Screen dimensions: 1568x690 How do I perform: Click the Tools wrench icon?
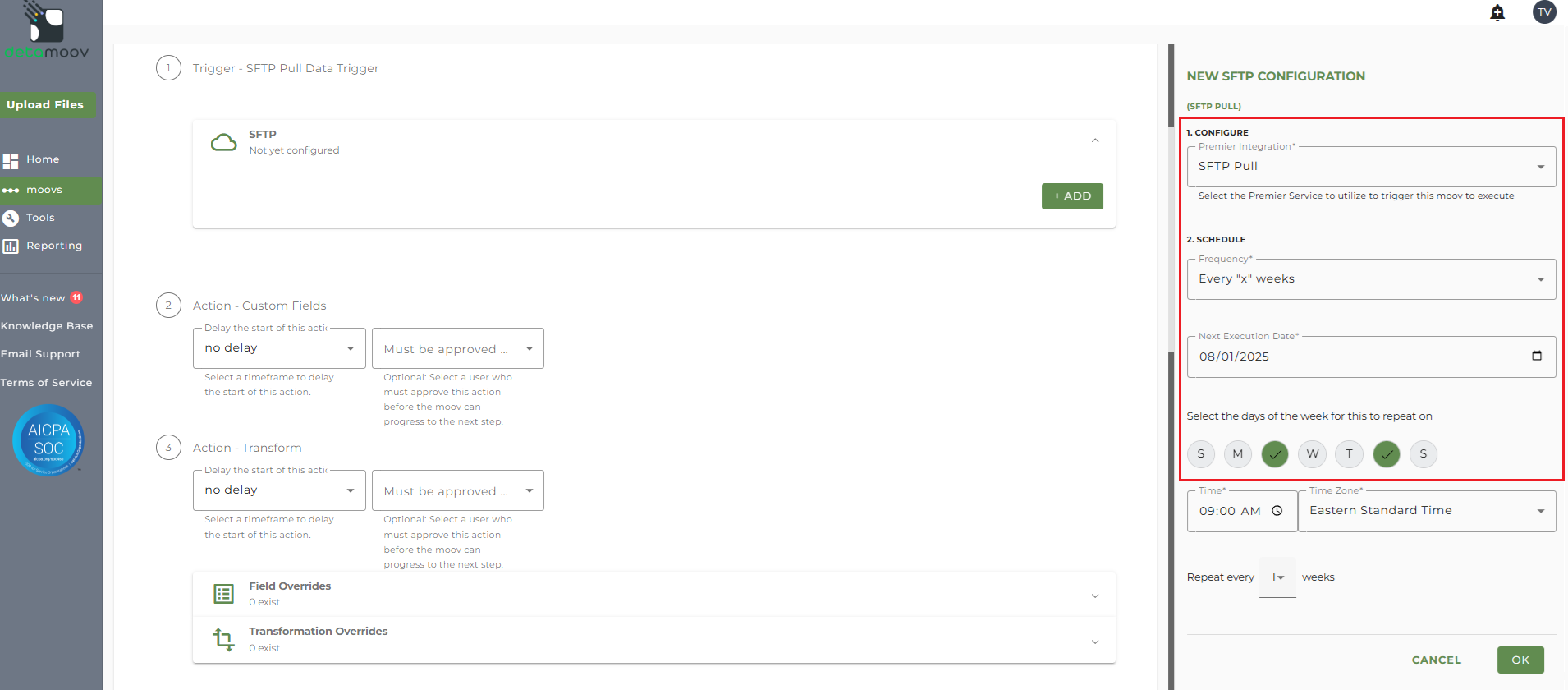[x=11, y=218]
